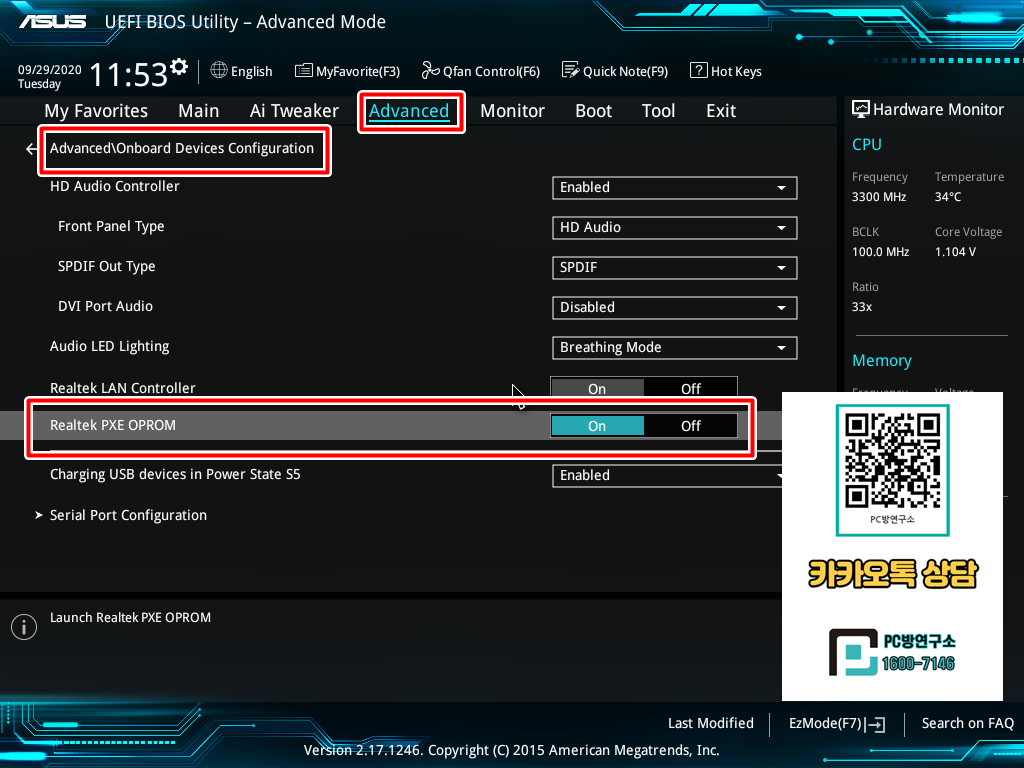
Task: Select Charging USB devices in Power State S5
Action: tap(175, 475)
